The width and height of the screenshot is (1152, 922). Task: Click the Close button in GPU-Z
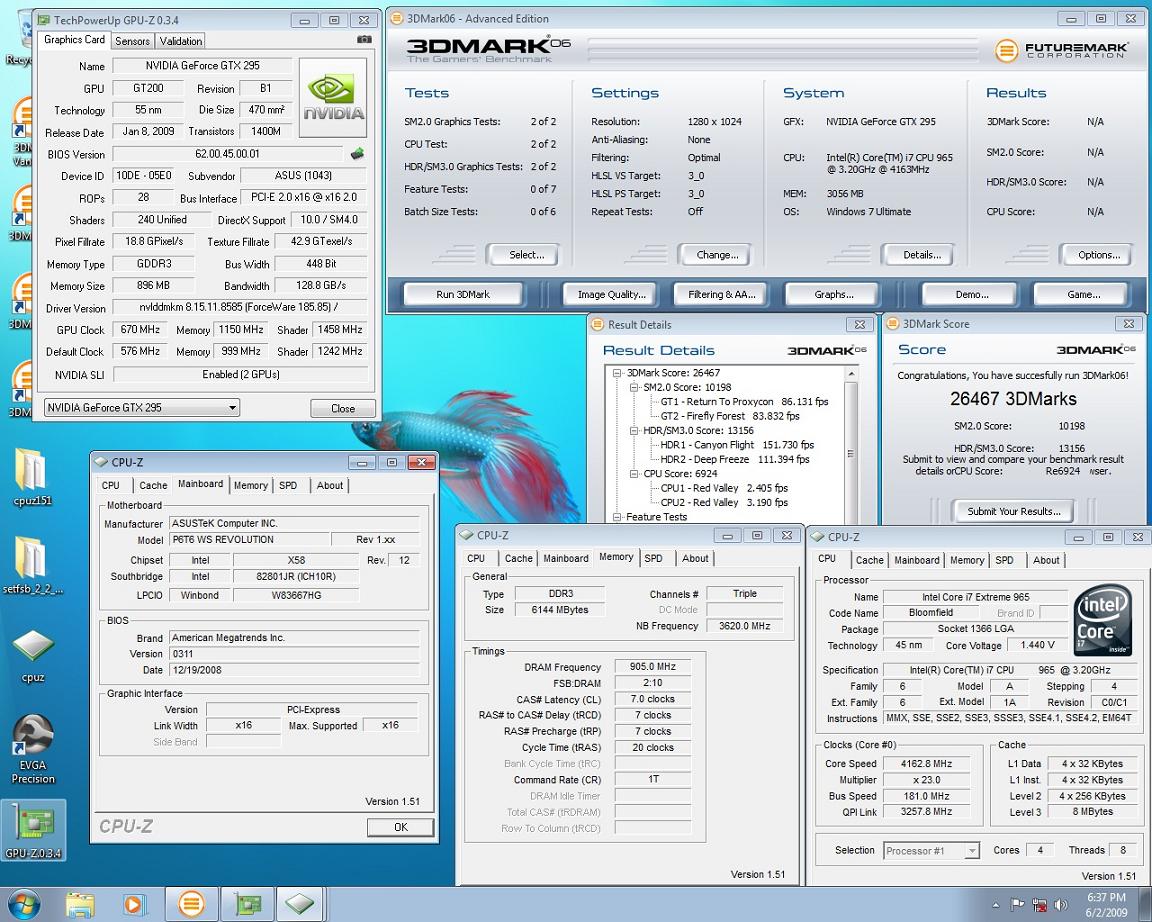pyautogui.click(x=342, y=408)
